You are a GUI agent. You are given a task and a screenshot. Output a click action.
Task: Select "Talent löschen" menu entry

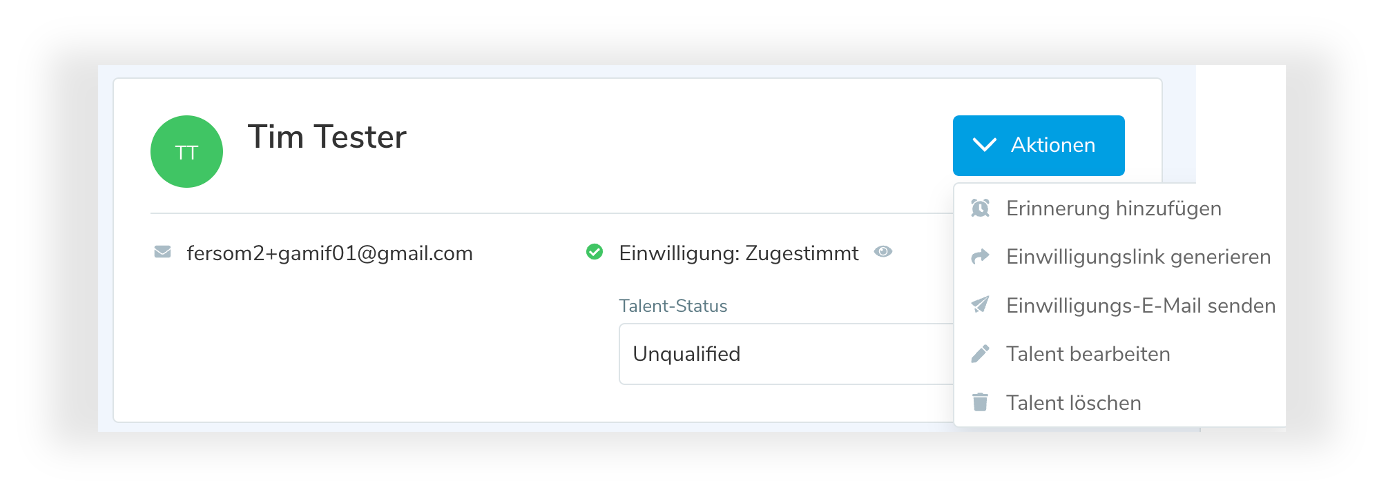1073,403
